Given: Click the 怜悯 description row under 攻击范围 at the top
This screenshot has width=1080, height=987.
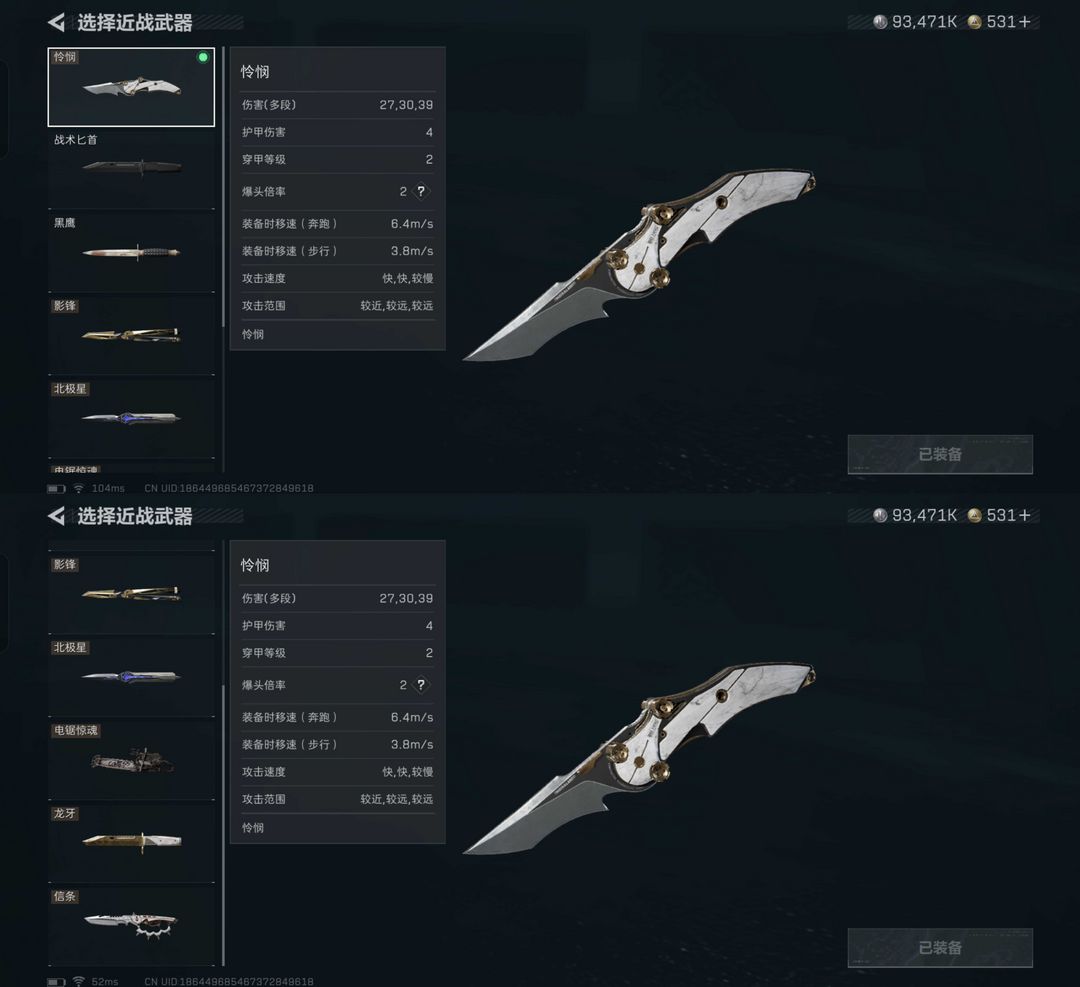Looking at the screenshot, I should click(338, 334).
